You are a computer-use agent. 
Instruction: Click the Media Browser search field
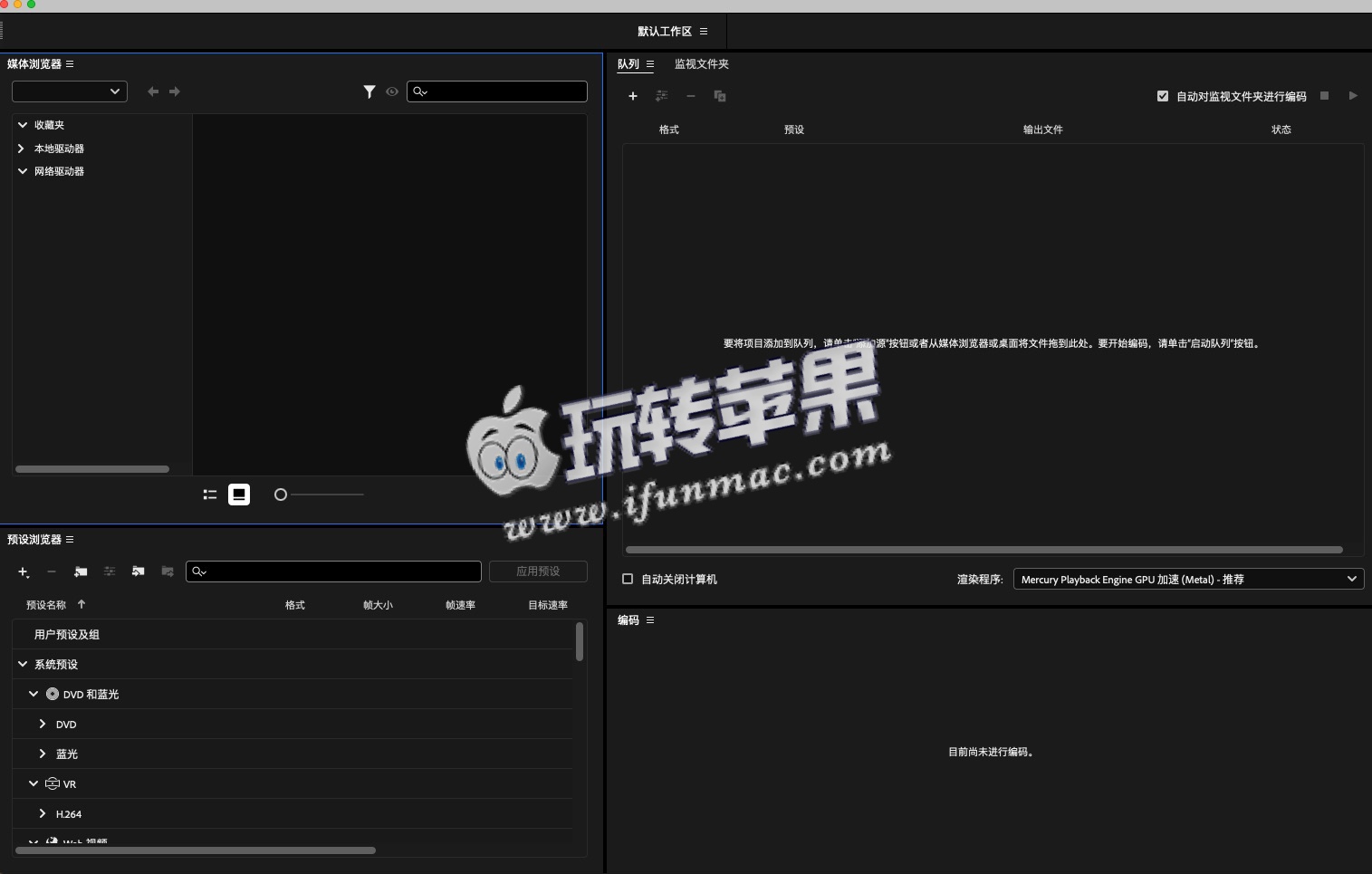pos(497,91)
